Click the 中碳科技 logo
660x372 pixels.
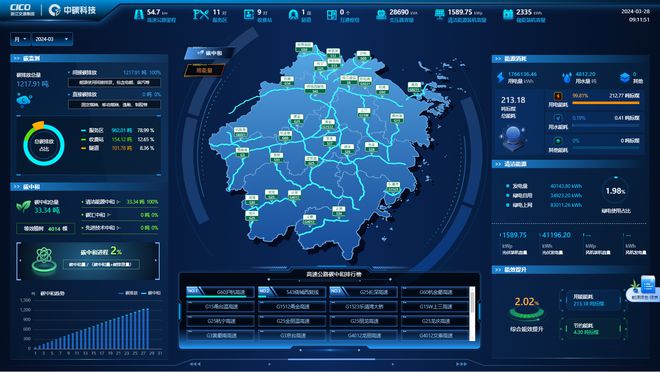pyautogui.click(x=72, y=10)
